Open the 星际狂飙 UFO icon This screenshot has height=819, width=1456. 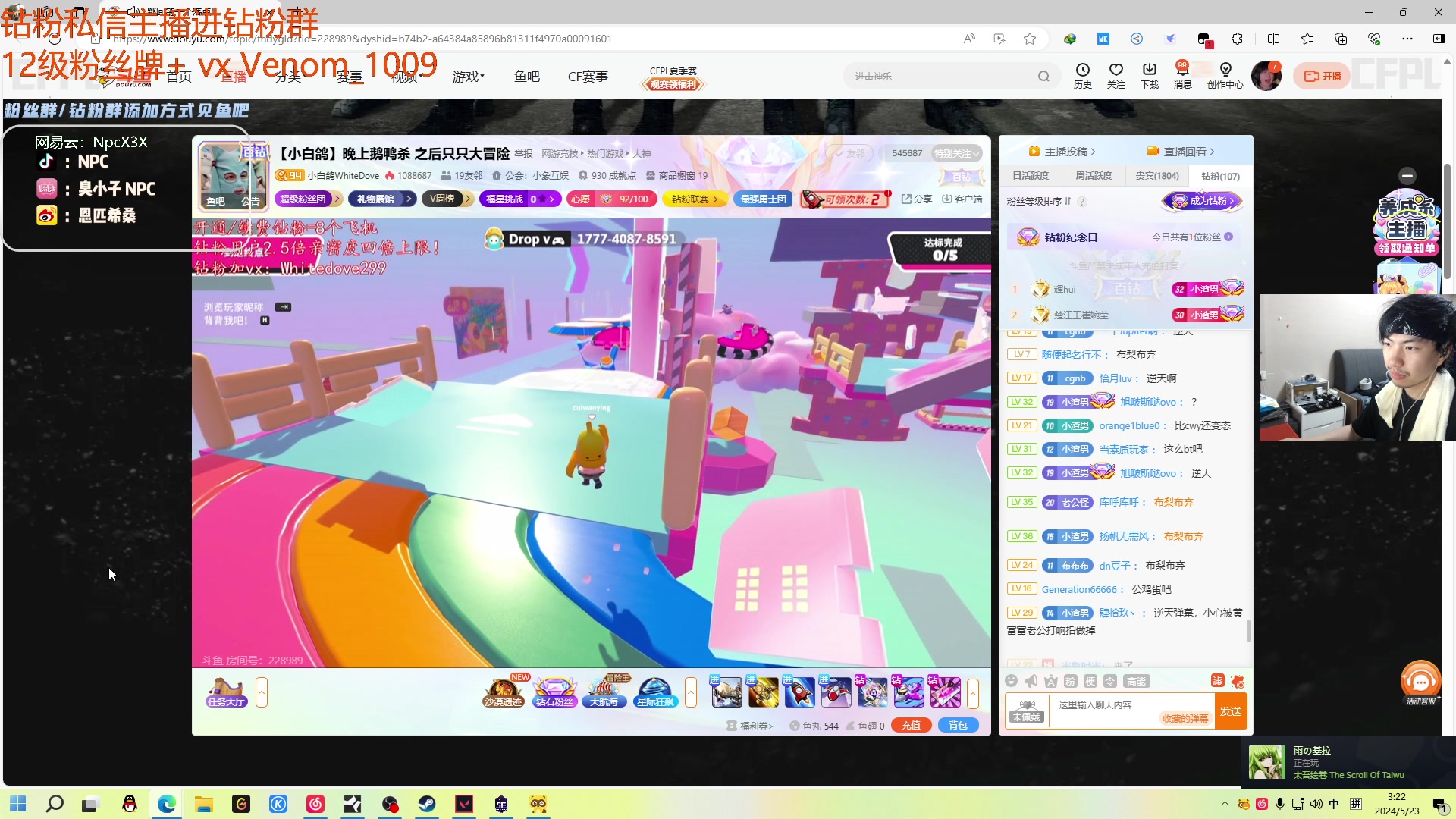pos(655,692)
